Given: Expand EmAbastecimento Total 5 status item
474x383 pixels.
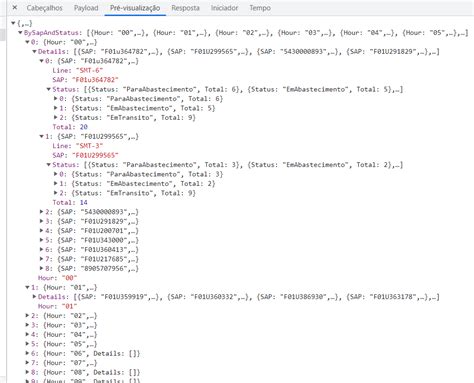Looking at the screenshot, I should 56,108.
